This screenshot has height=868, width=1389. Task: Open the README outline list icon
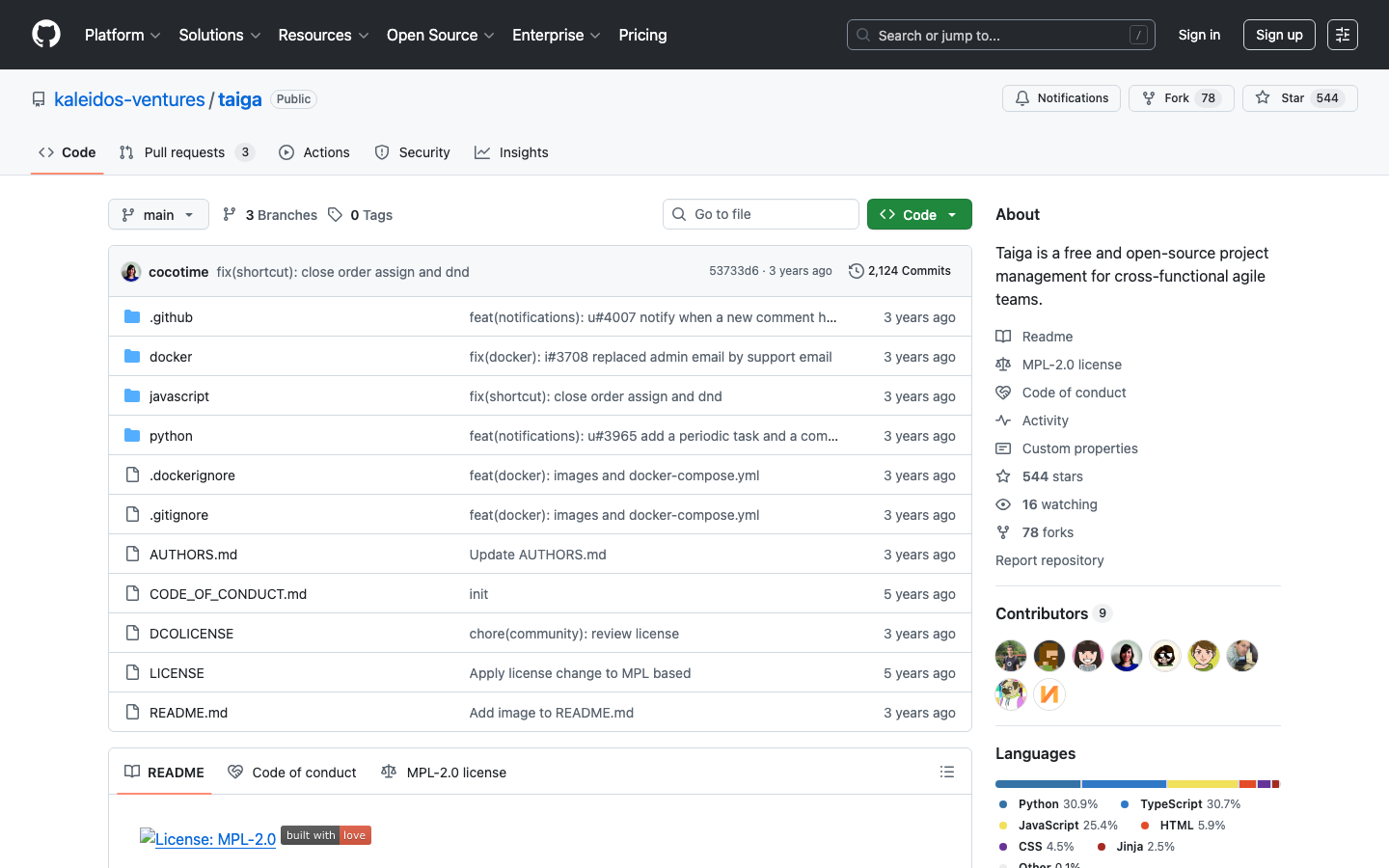click(947, 772)
